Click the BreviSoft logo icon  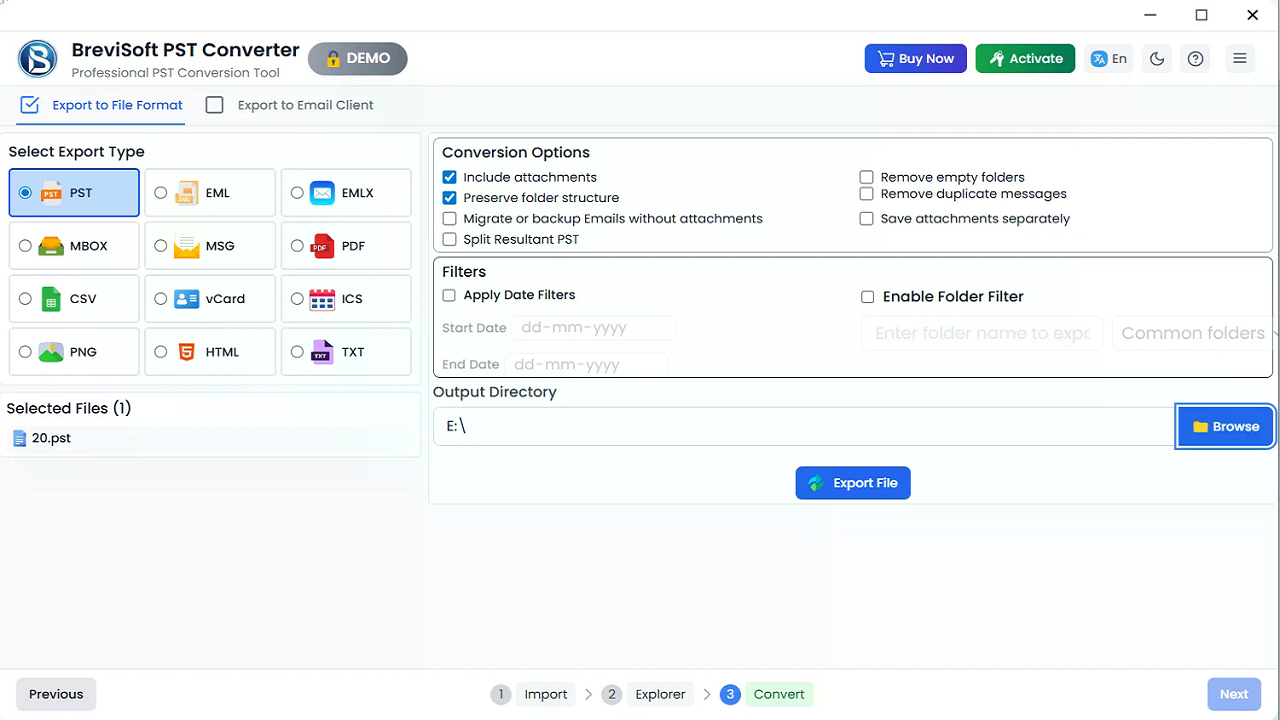coord(38,59)
